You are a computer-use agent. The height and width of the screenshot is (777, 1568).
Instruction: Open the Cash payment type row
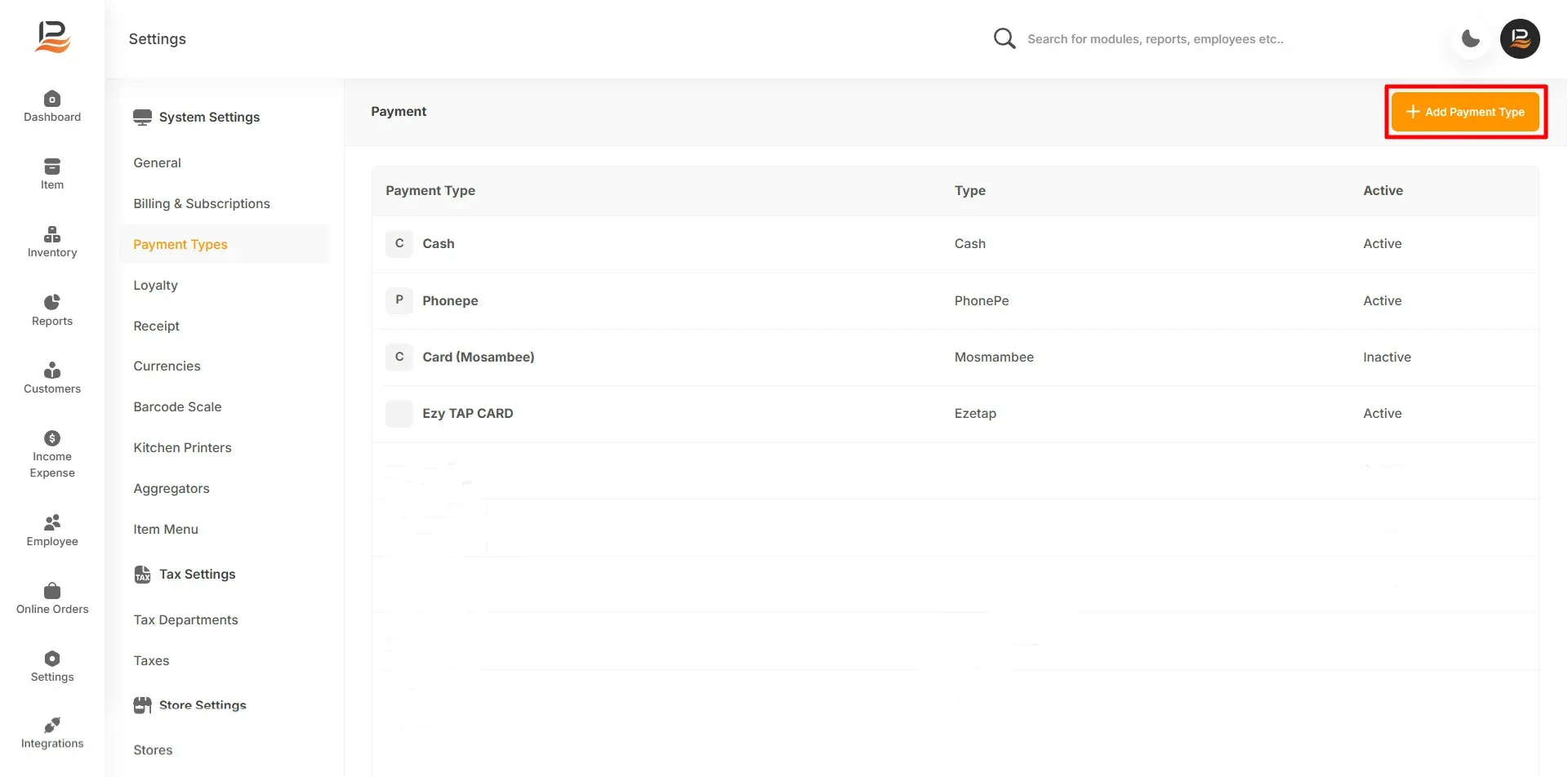[955, 244]
